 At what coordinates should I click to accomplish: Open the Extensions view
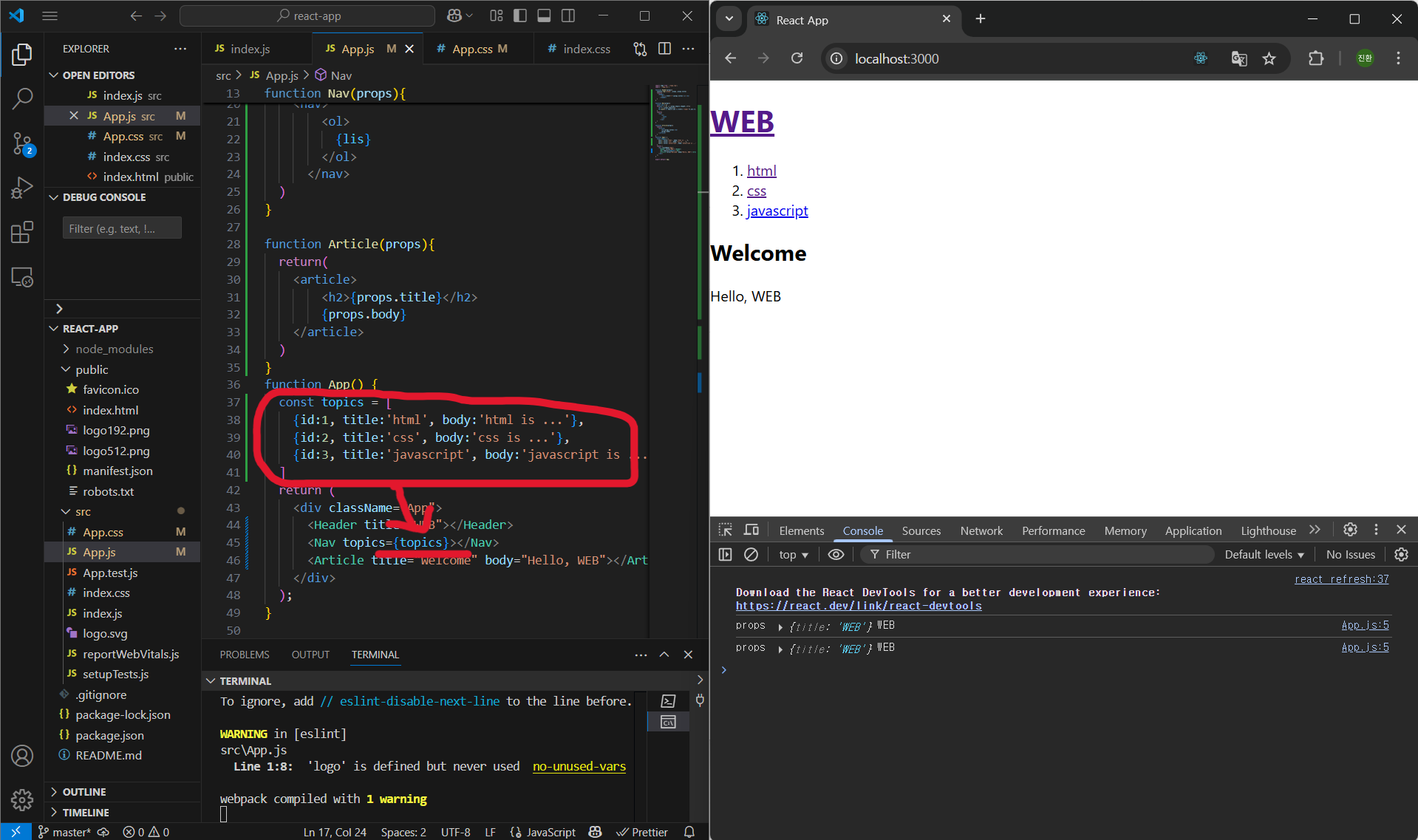coord(22,232)
